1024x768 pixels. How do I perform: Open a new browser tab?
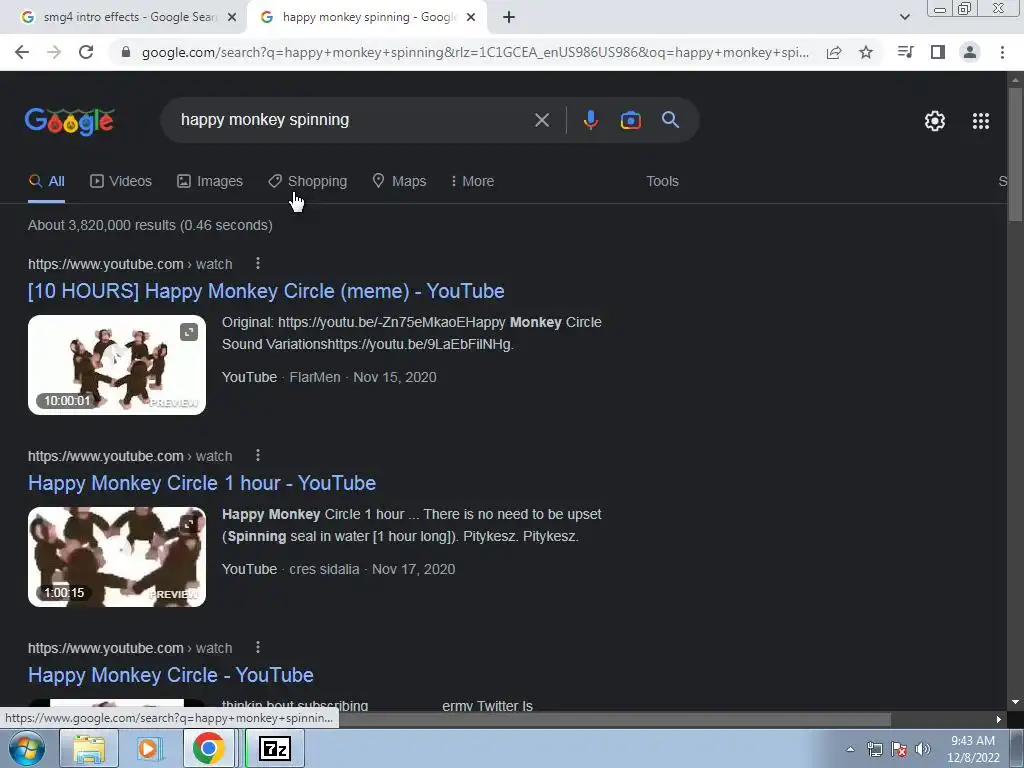(509, 18)
